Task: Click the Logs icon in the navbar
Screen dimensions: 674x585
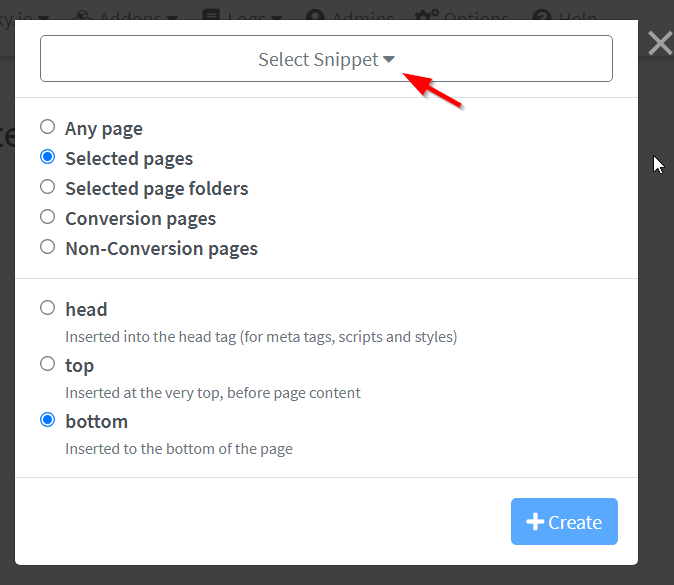Action: [x=211, y=16]
